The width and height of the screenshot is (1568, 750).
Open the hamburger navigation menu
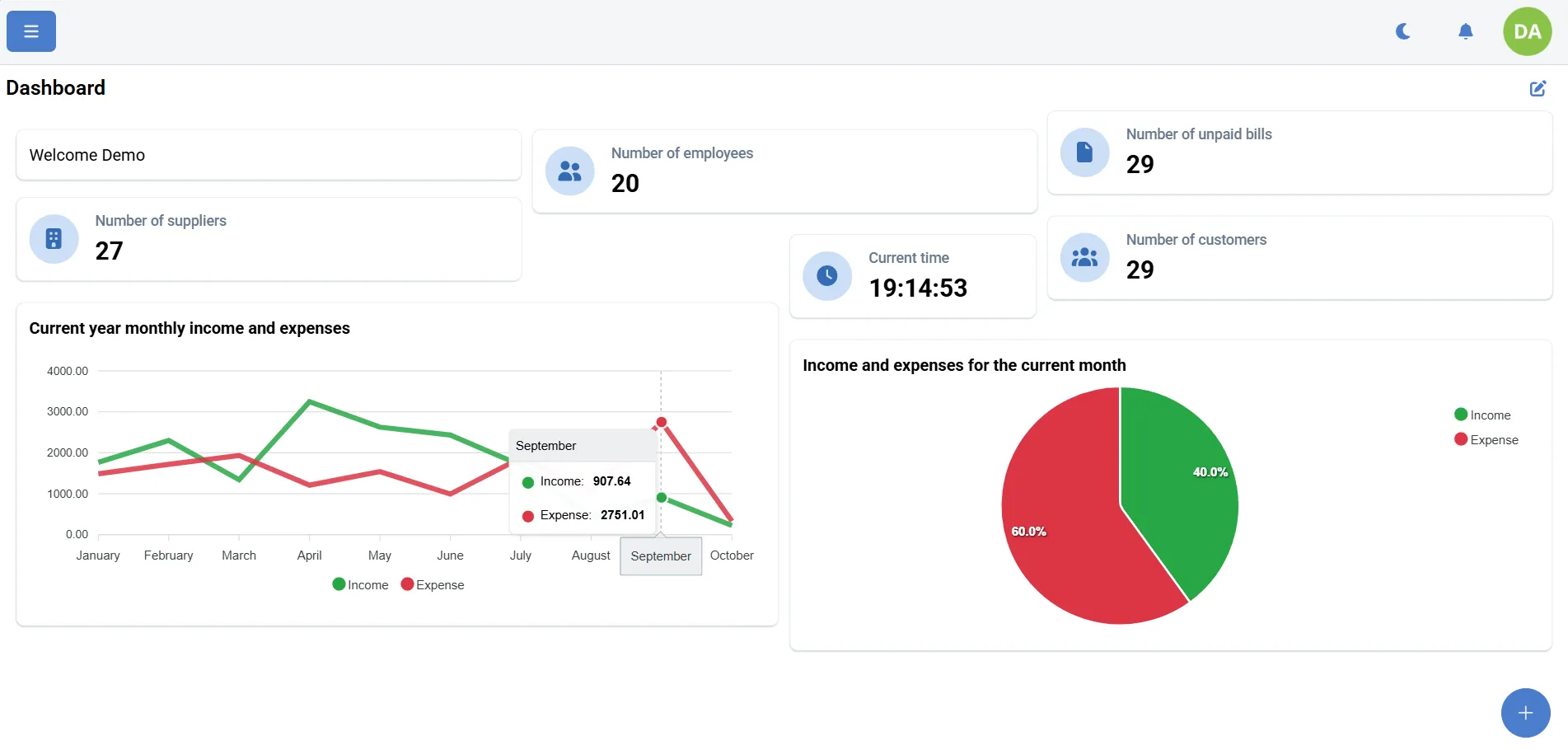30,30
